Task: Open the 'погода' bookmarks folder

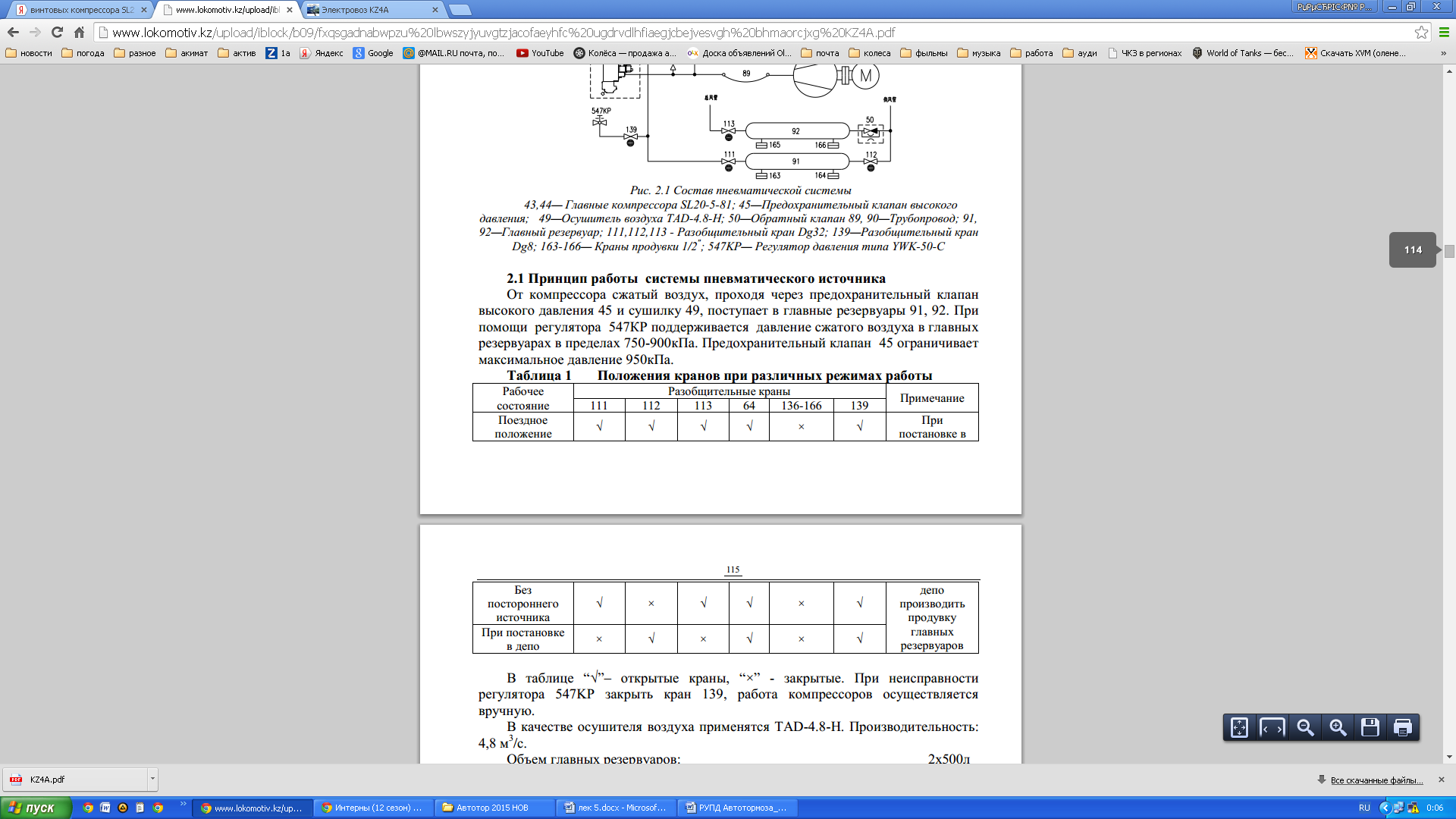Action: (x=83, y=53)
